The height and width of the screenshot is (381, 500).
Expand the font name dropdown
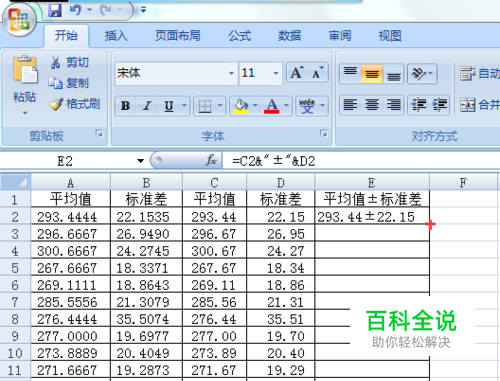pyautogui.click(x=231, y=73)
